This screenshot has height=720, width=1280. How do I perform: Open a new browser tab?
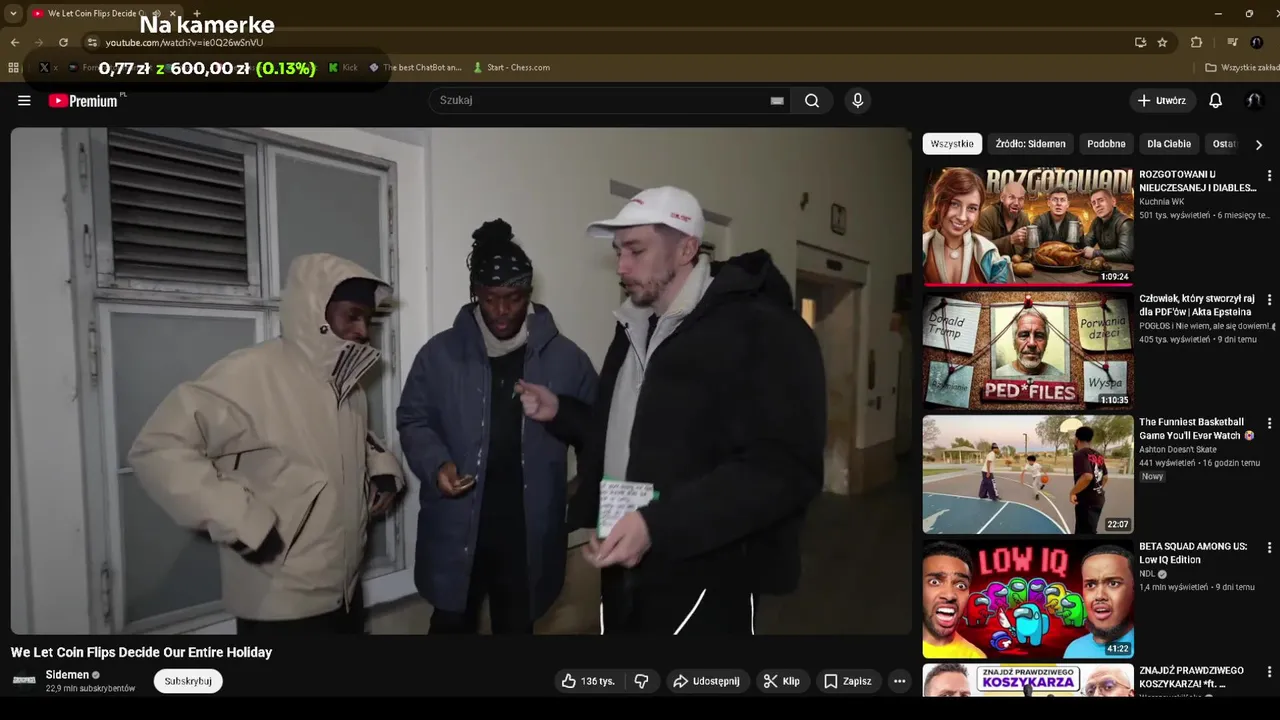[196, 13]
